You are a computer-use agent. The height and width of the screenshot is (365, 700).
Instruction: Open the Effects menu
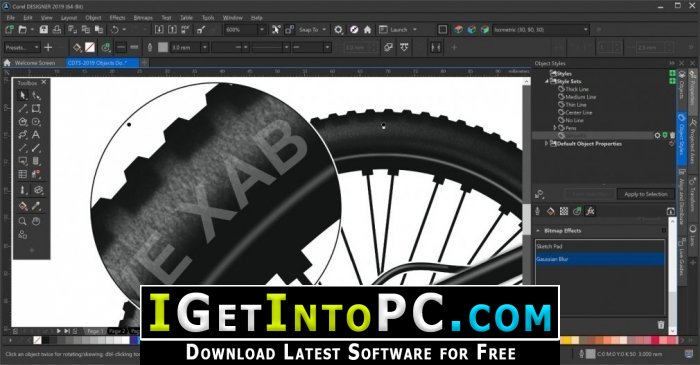point(117,18)
